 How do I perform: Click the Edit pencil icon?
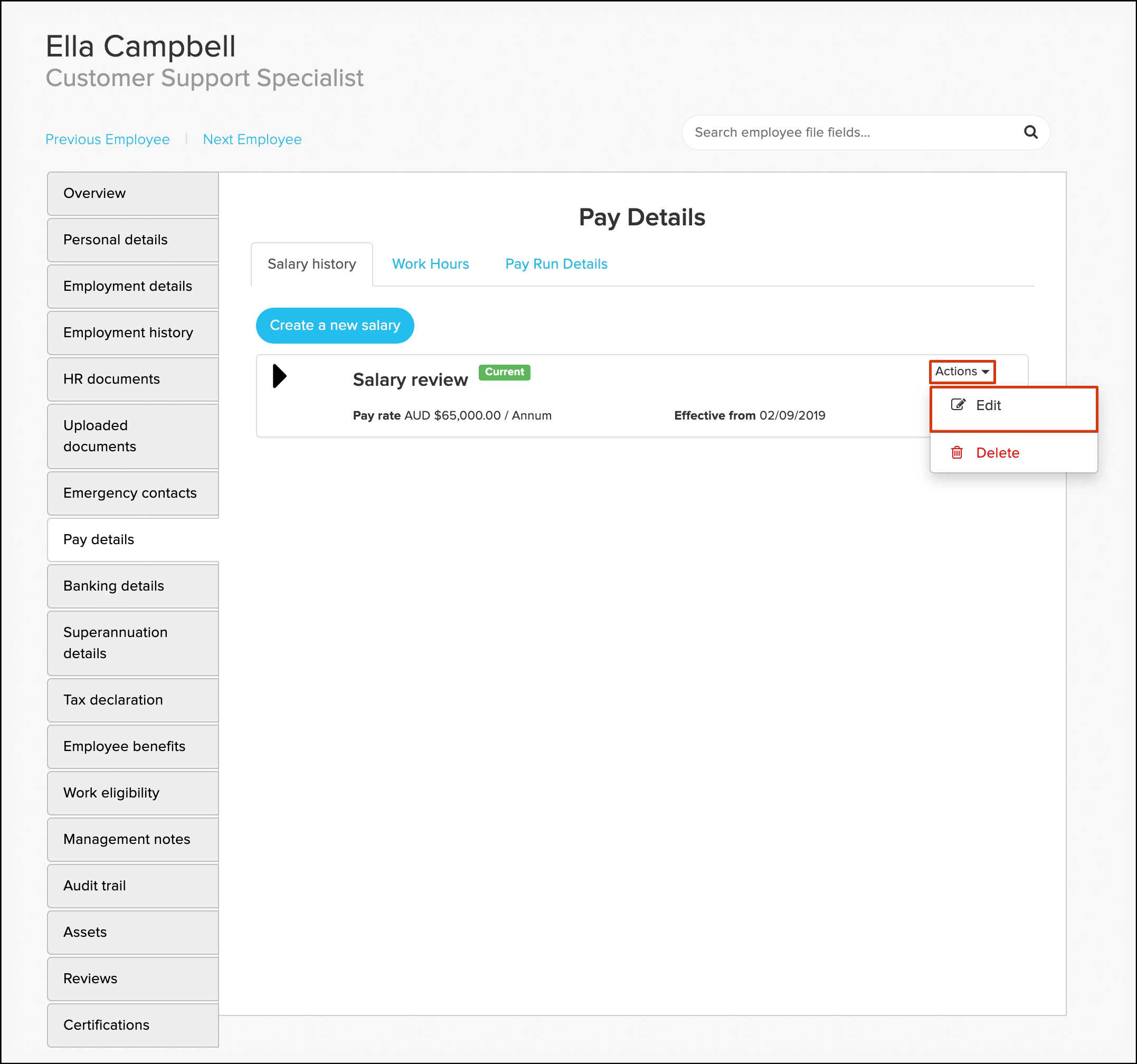pos(958,405)
